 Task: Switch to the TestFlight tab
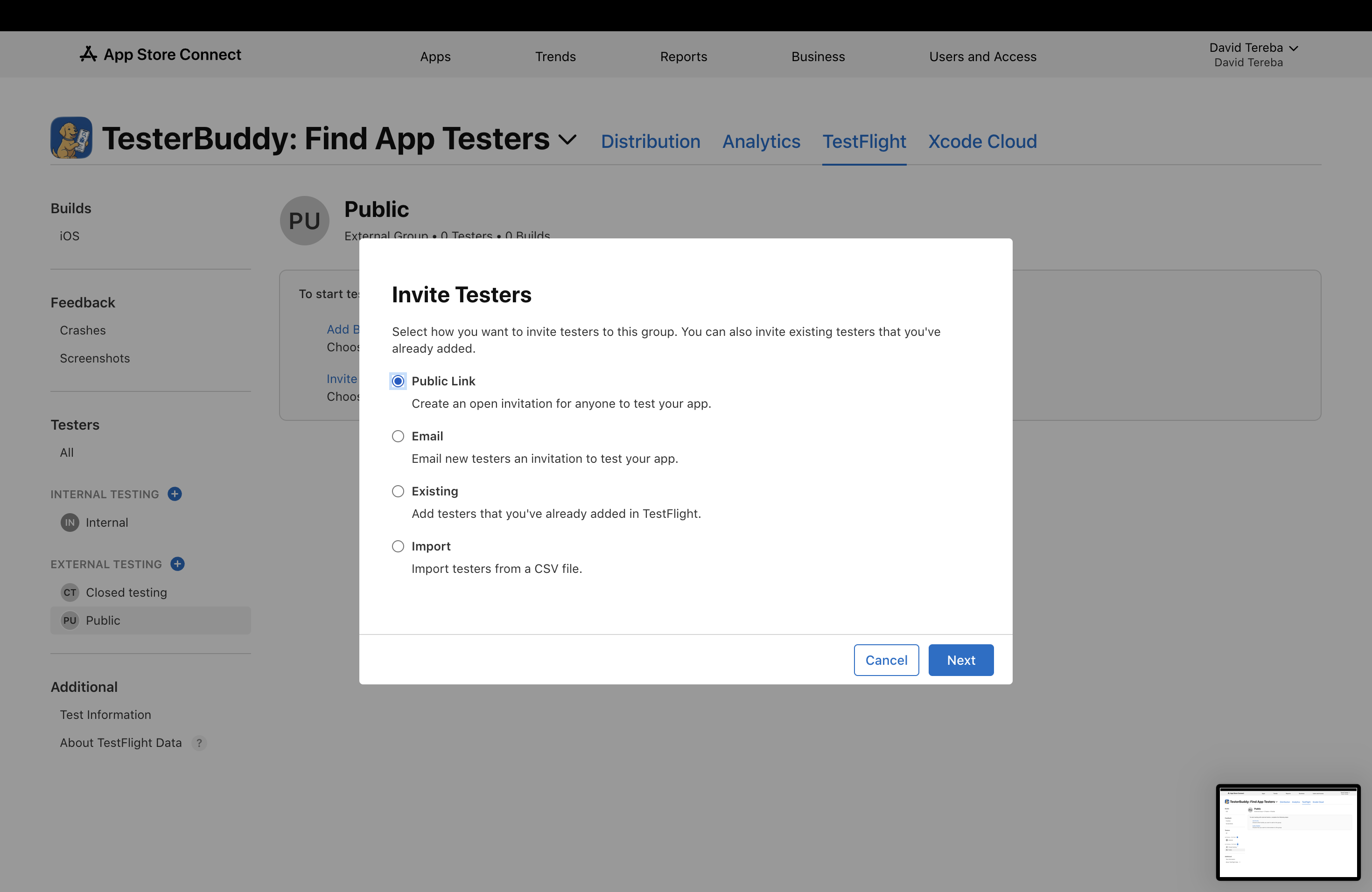point(863,141)
